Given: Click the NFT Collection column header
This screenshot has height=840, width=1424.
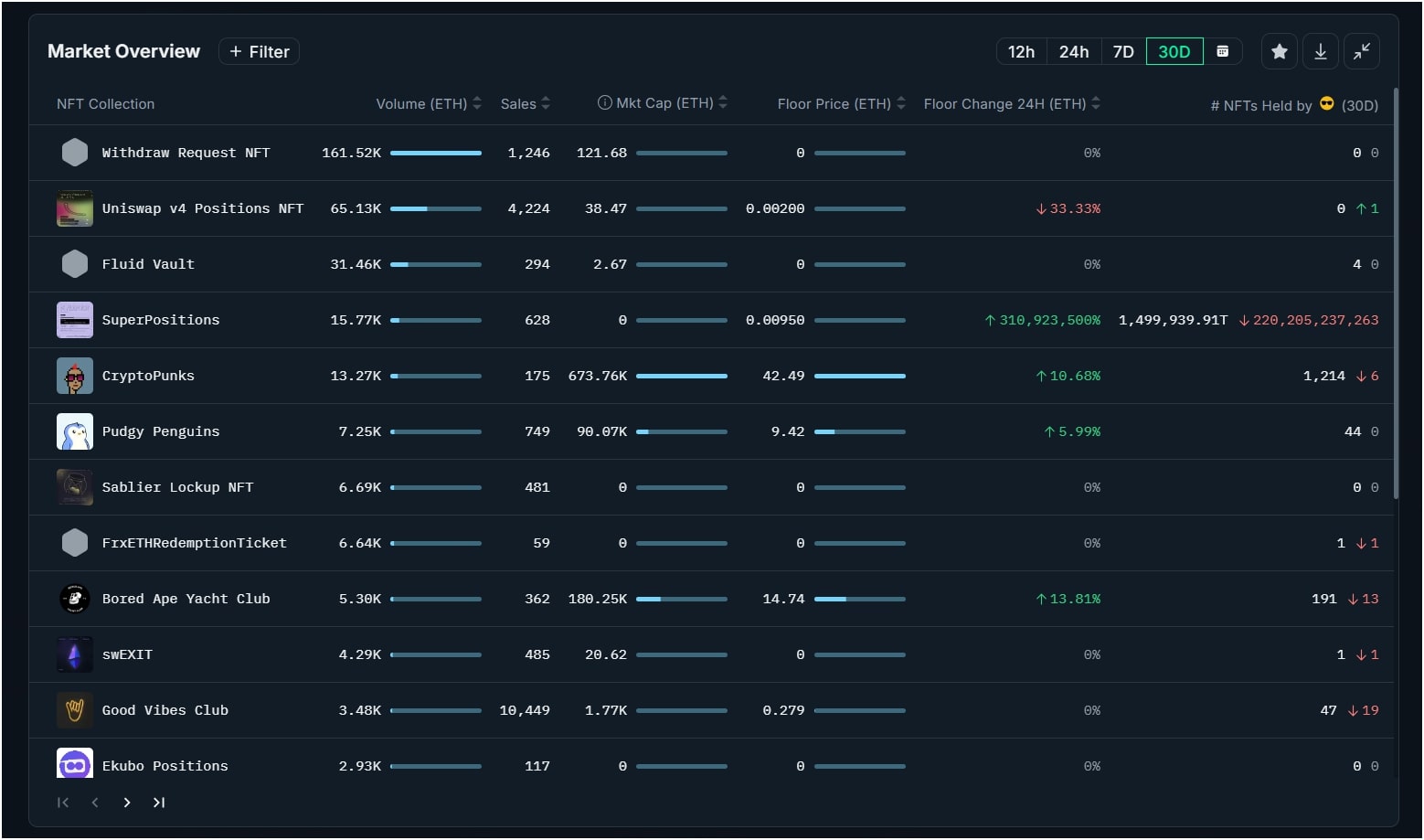Looking at the screenshot, I should point(105,103).
